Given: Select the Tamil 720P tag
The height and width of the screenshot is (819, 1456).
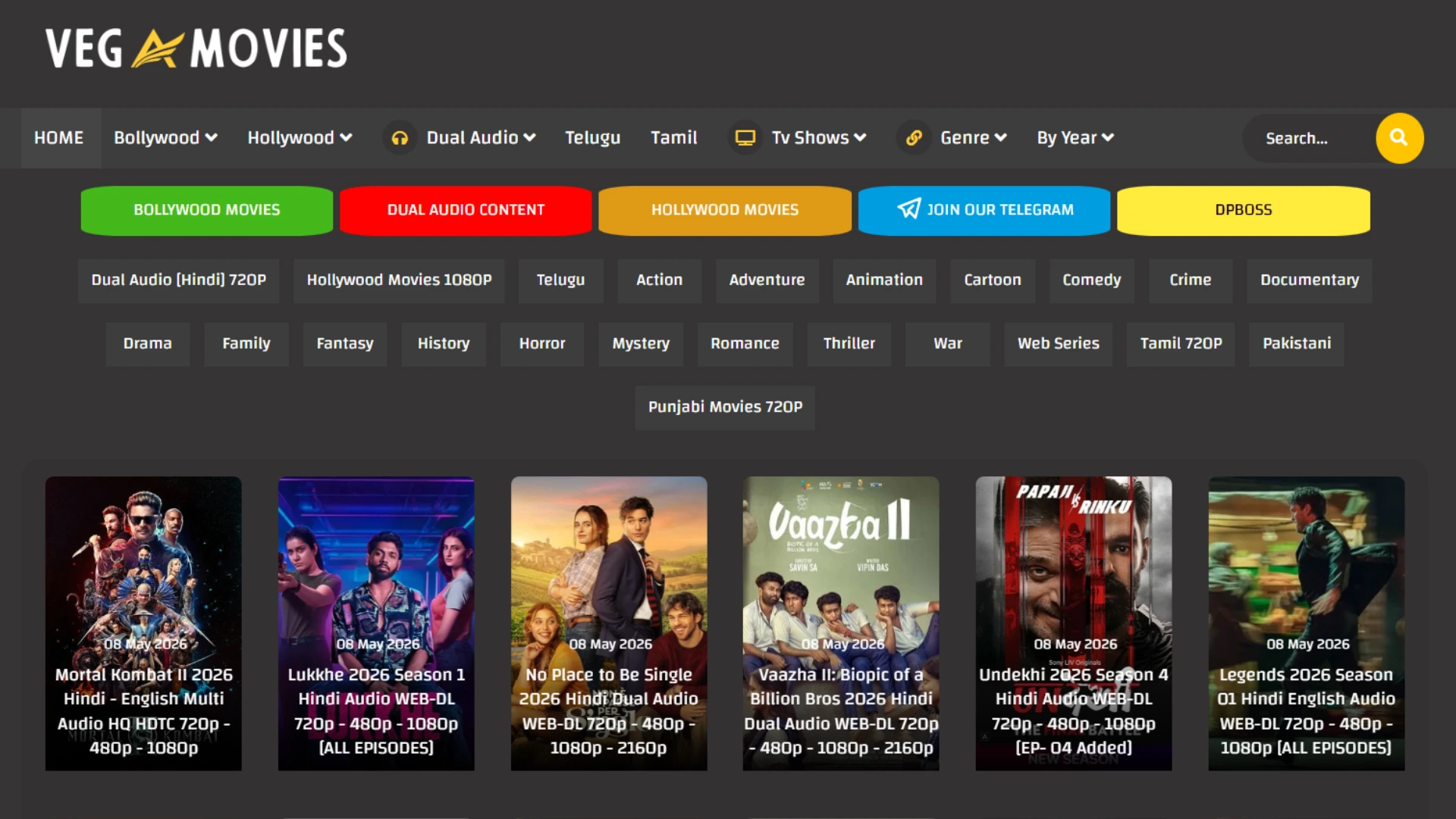Looking at the screenshot, I should tap(1181, 344).
